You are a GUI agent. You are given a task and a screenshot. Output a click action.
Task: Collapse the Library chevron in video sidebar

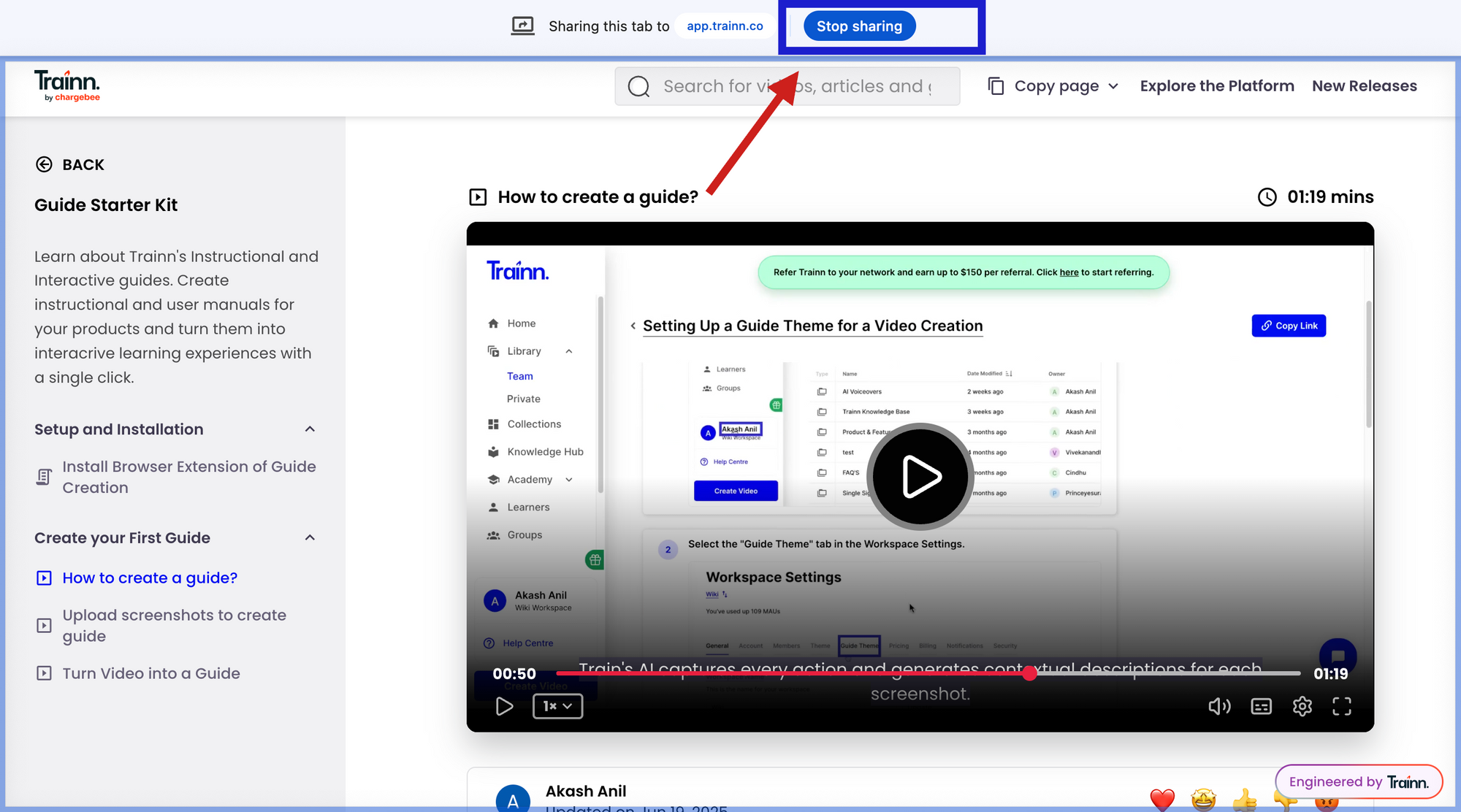click(568, 351)
